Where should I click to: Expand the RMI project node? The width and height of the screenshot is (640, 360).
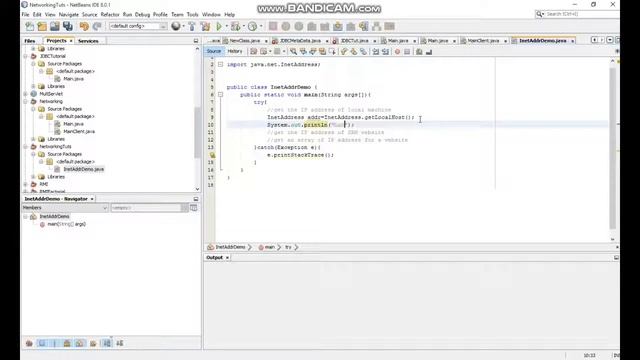[x=26, y=184]
